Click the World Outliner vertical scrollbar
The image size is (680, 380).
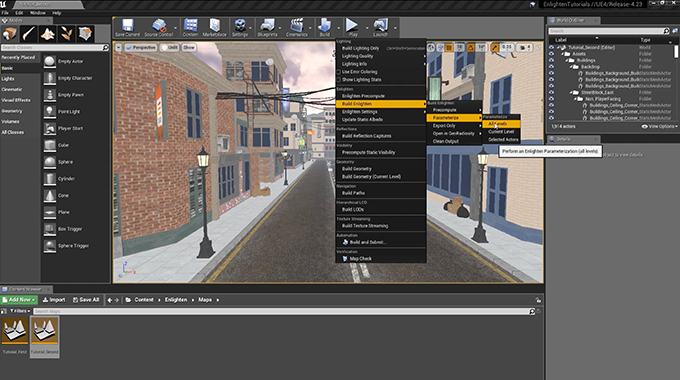(x=676, y=51)
